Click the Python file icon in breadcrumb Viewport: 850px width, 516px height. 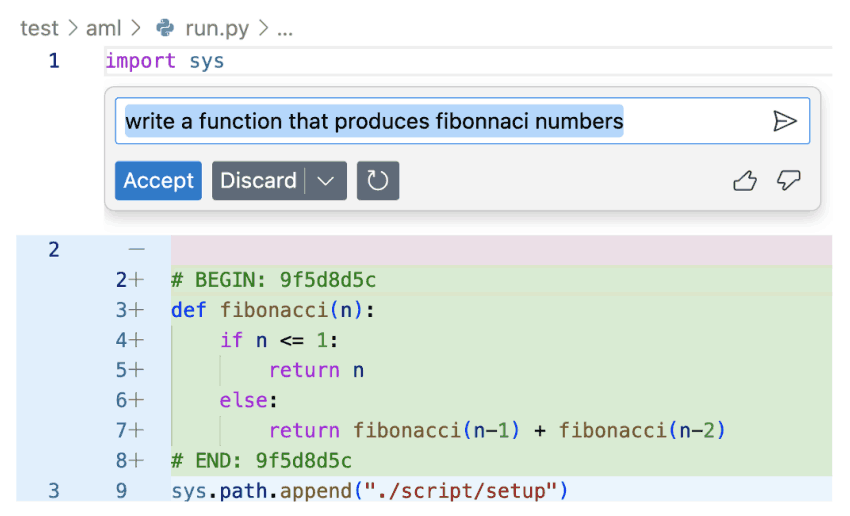[165, 28]
